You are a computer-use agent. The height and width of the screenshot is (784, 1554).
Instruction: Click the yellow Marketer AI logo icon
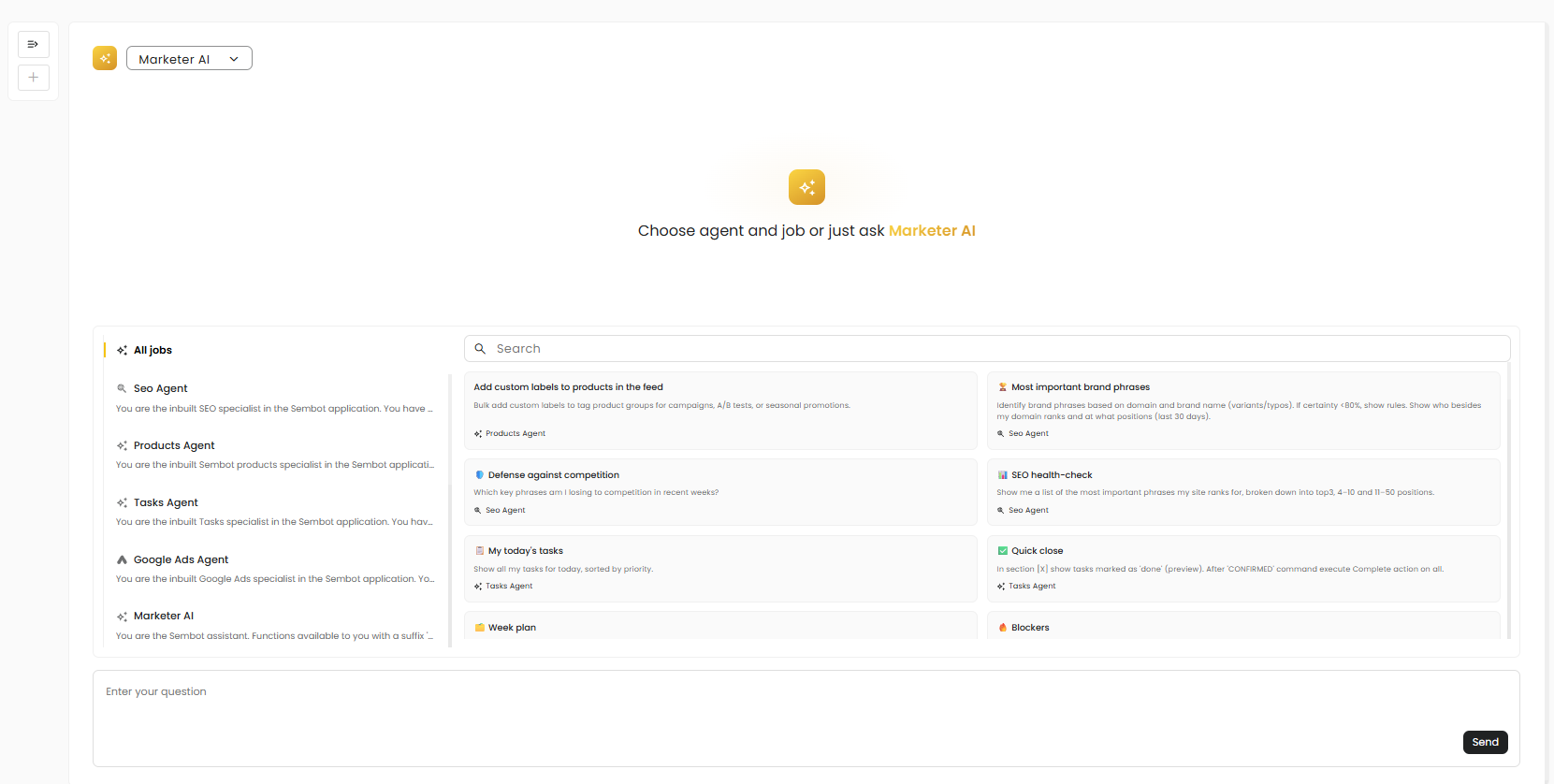pos(105,58)
